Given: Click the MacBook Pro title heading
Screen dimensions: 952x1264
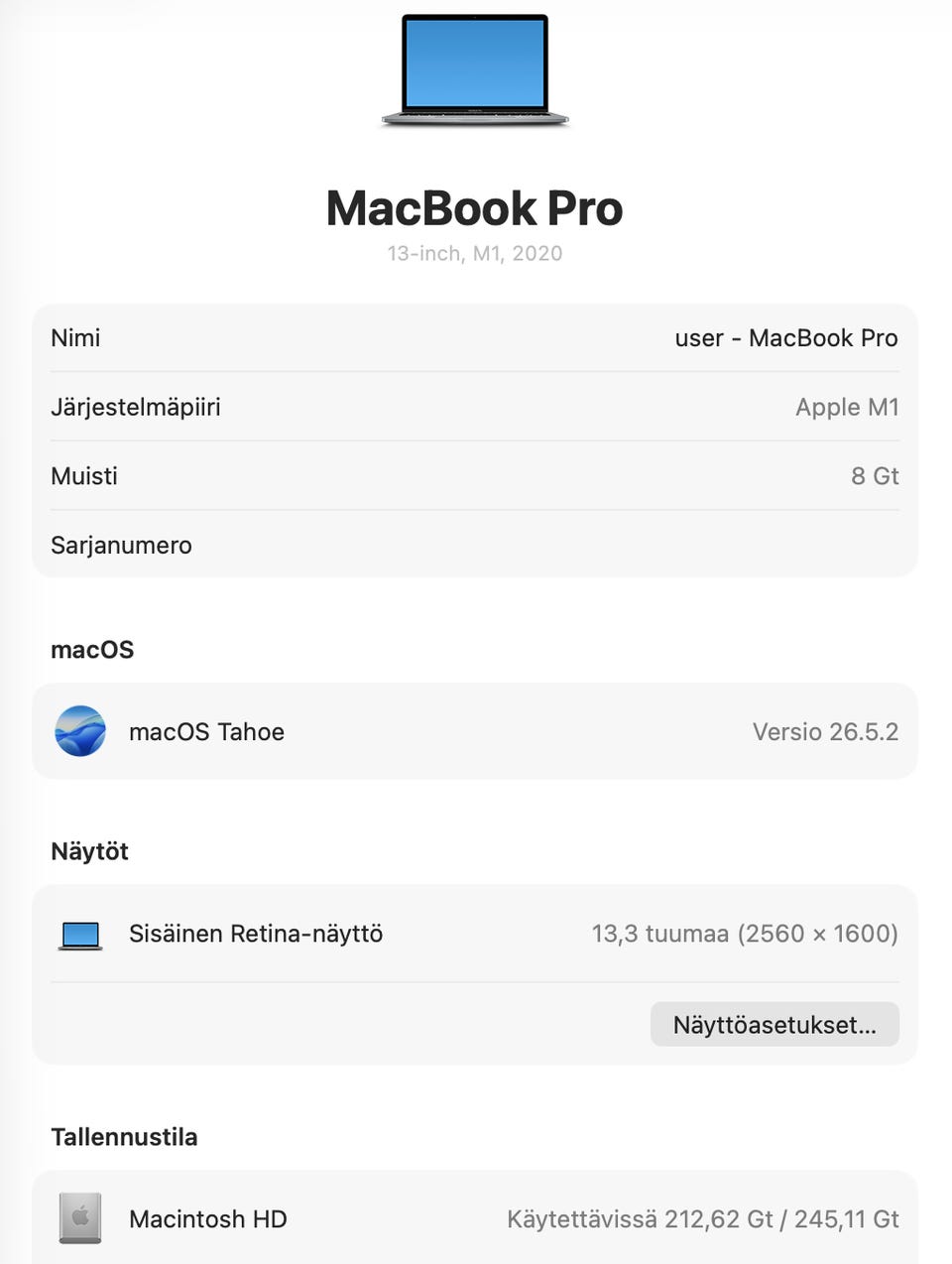Looking at the screenshot, I should click(475, 208).
